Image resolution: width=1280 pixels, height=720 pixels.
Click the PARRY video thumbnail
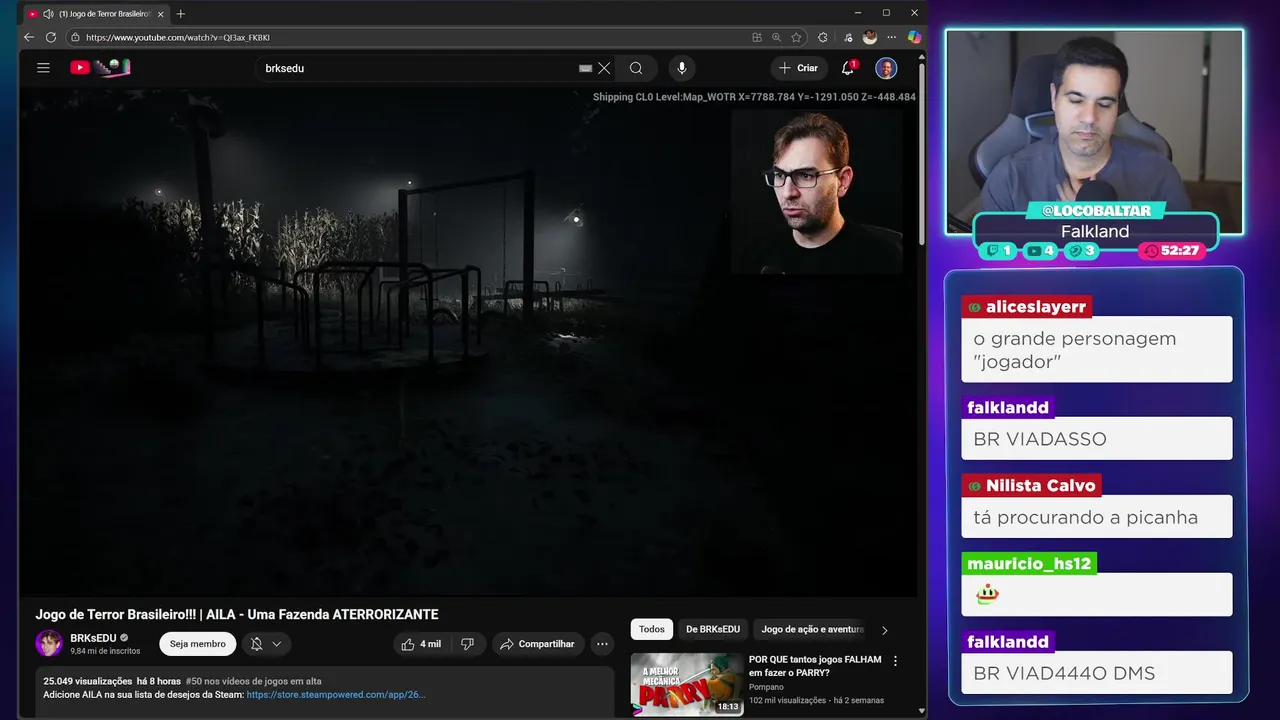687,684
